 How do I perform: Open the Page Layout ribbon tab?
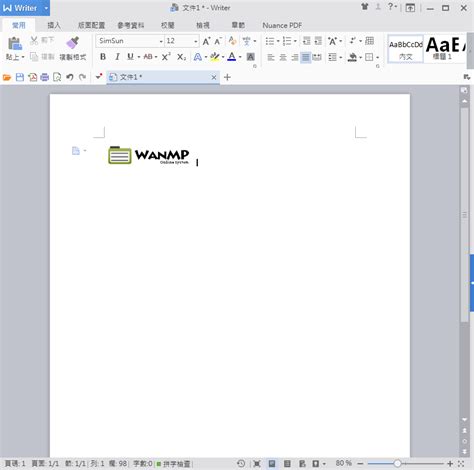91,25
